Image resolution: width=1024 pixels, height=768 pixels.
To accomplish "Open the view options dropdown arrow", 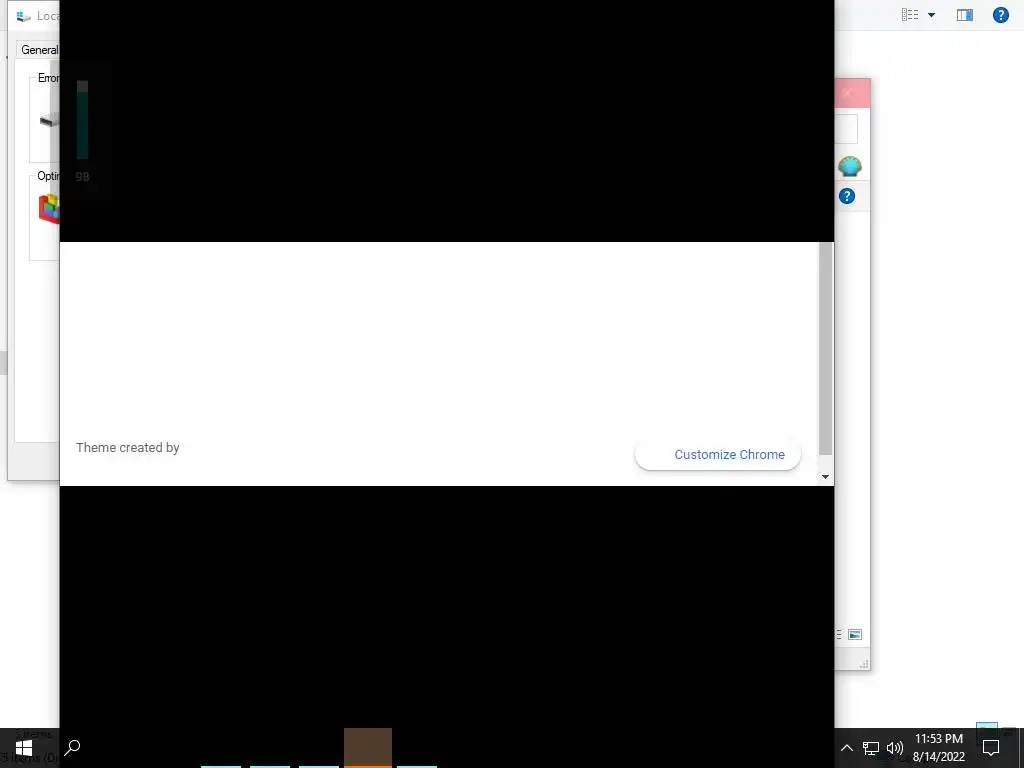I will click(x=931, y=15).
